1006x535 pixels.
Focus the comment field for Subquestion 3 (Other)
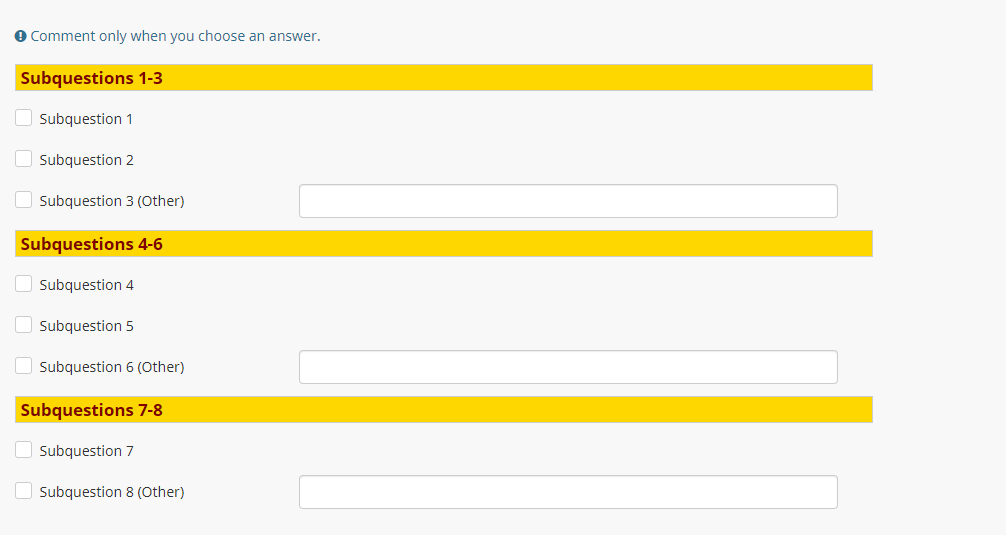click(568, 201)
